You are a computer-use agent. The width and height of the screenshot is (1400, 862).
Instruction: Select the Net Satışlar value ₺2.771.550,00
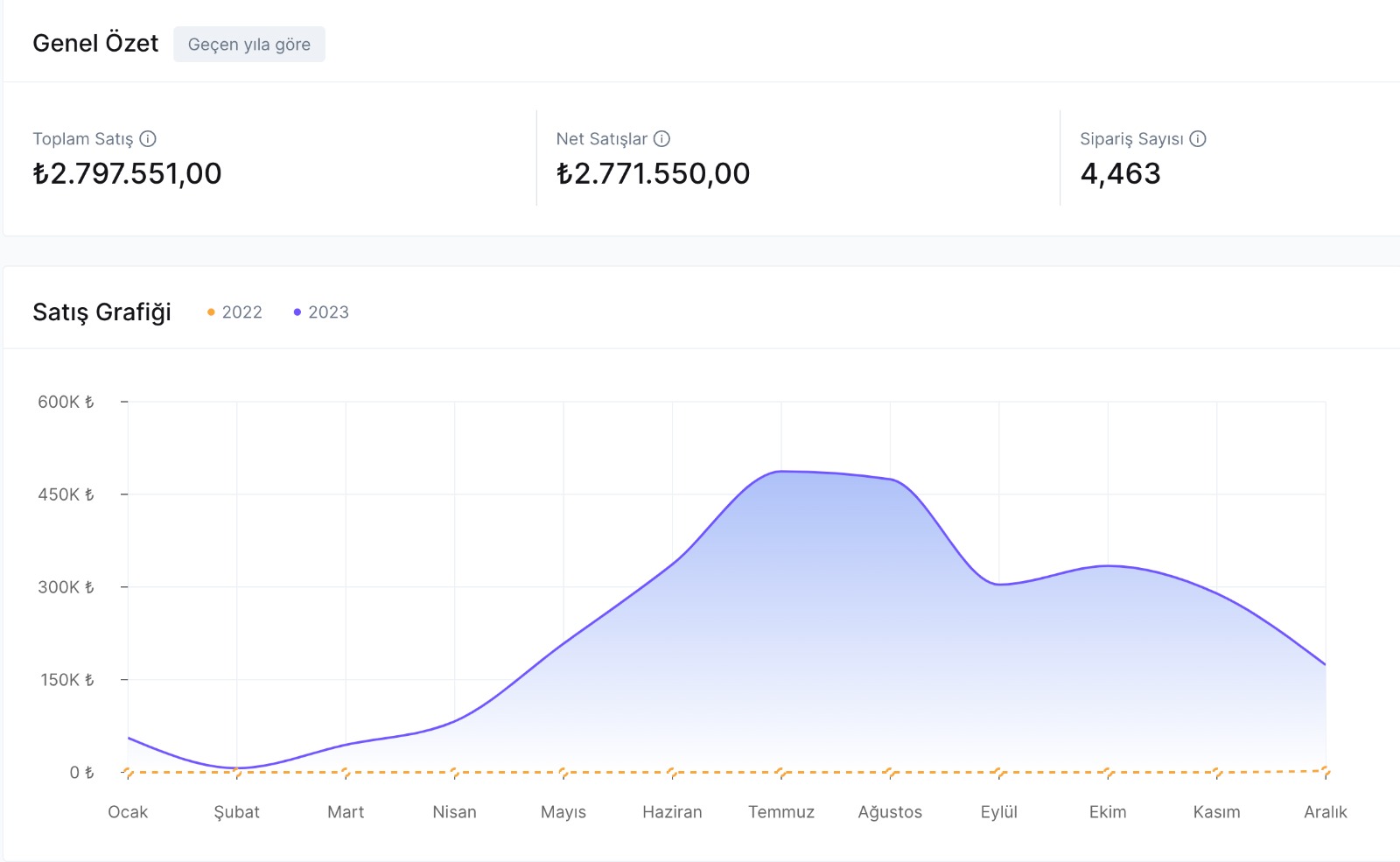point(653,173)
